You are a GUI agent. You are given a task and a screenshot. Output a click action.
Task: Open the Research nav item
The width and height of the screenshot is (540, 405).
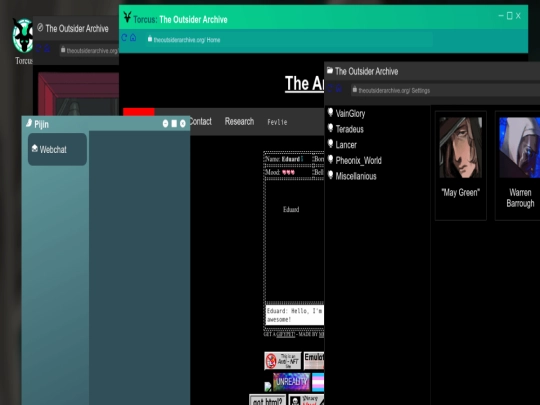[x=239, y=122]
